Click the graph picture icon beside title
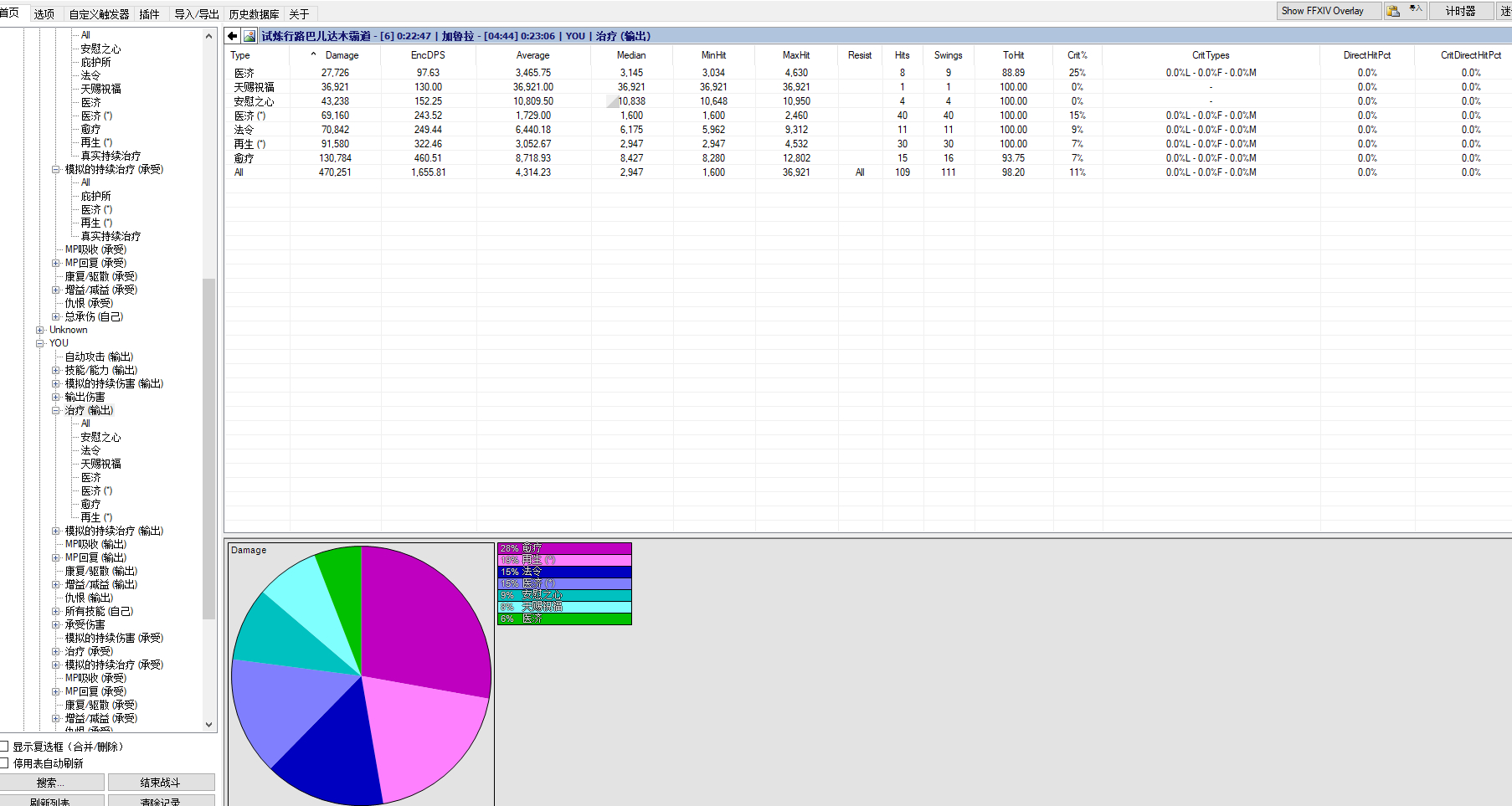 pyautogui.click(x=249, y=36)
